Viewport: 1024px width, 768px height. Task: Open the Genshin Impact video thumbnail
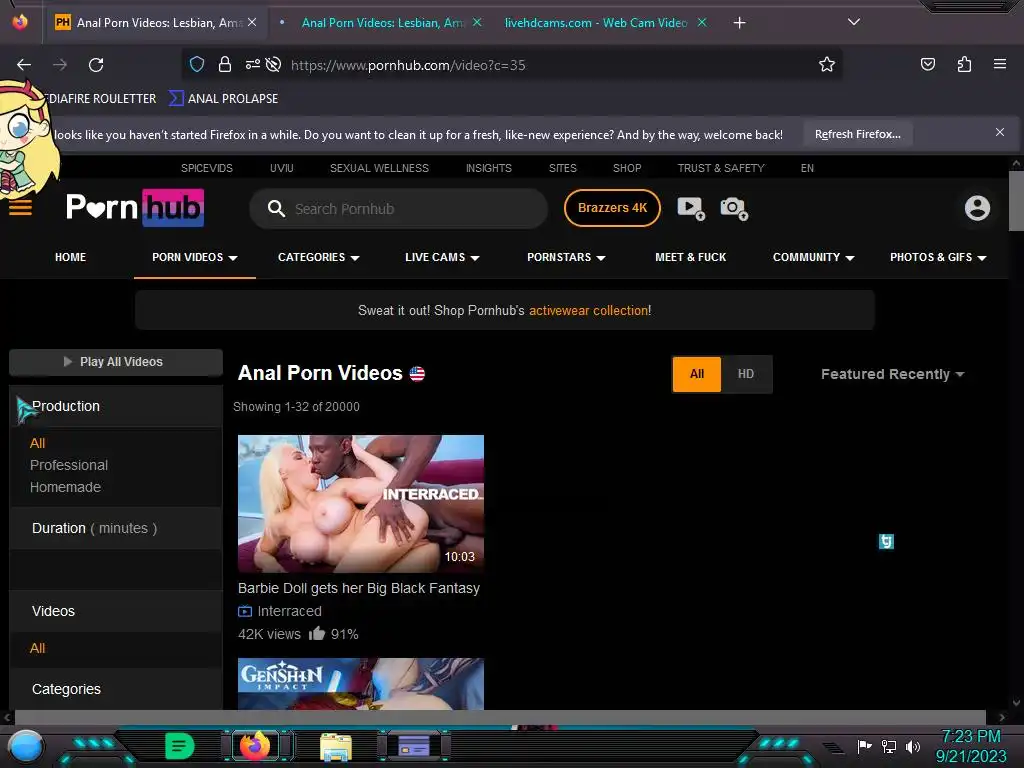click(x=360, y=684)
